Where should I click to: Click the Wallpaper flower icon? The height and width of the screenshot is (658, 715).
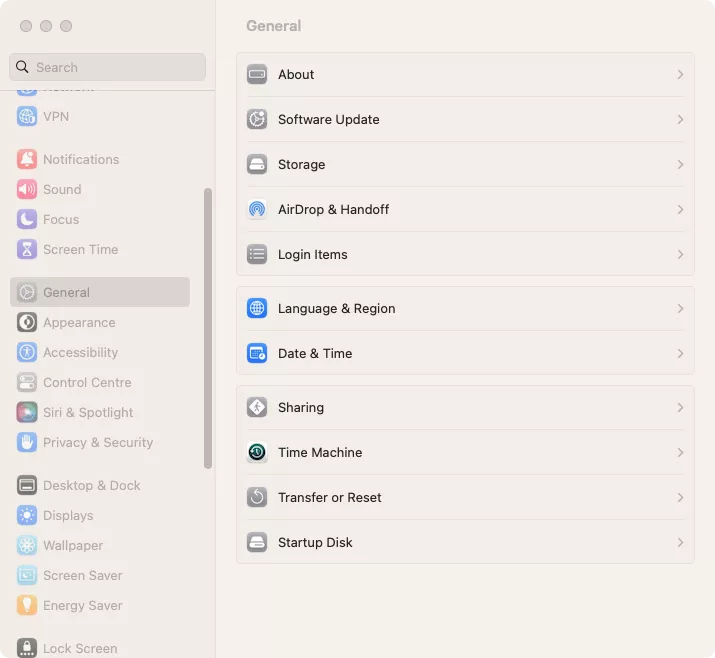coord(27,545)
